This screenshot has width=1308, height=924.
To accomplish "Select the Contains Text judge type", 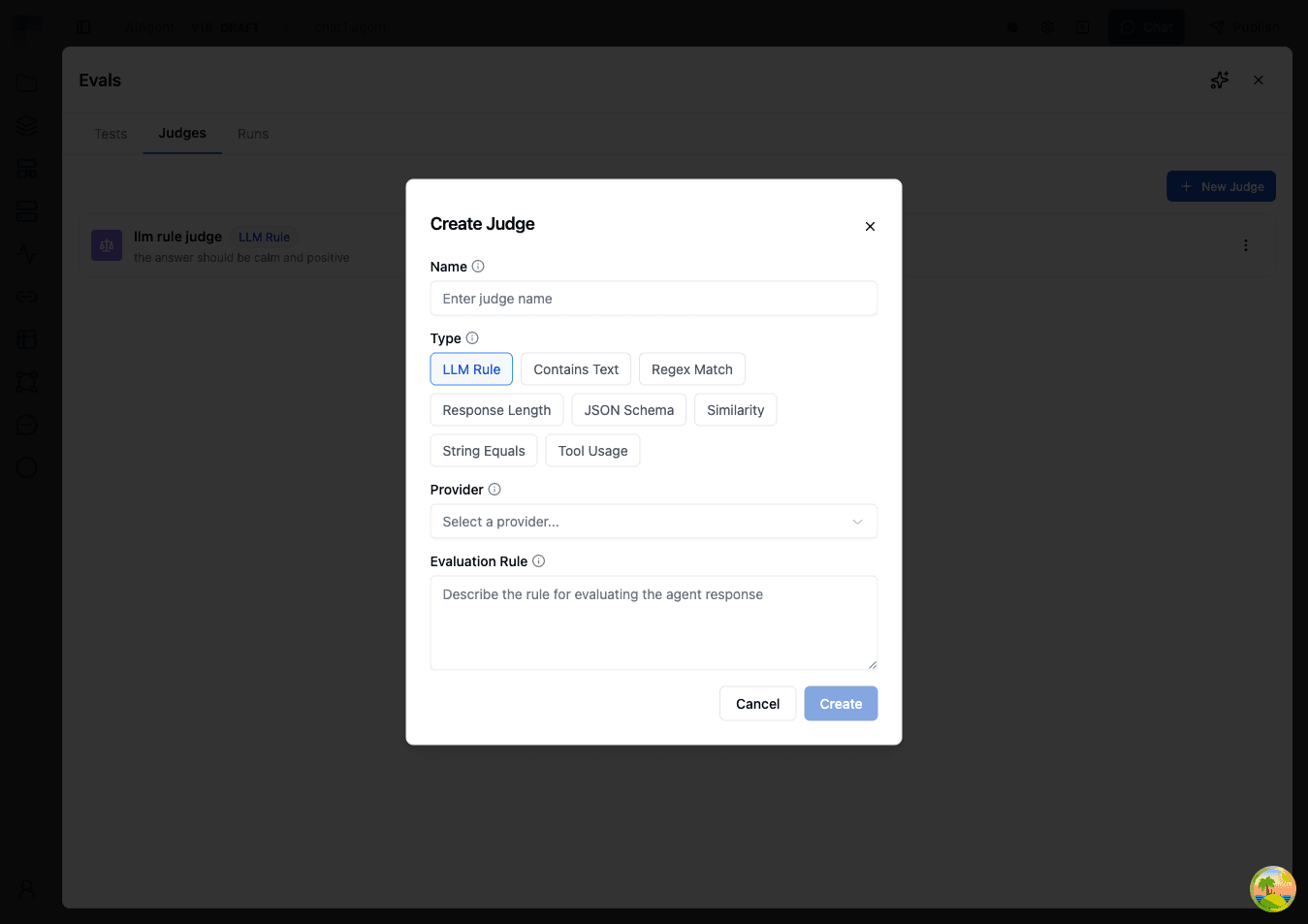I will (x=575, y=368).
